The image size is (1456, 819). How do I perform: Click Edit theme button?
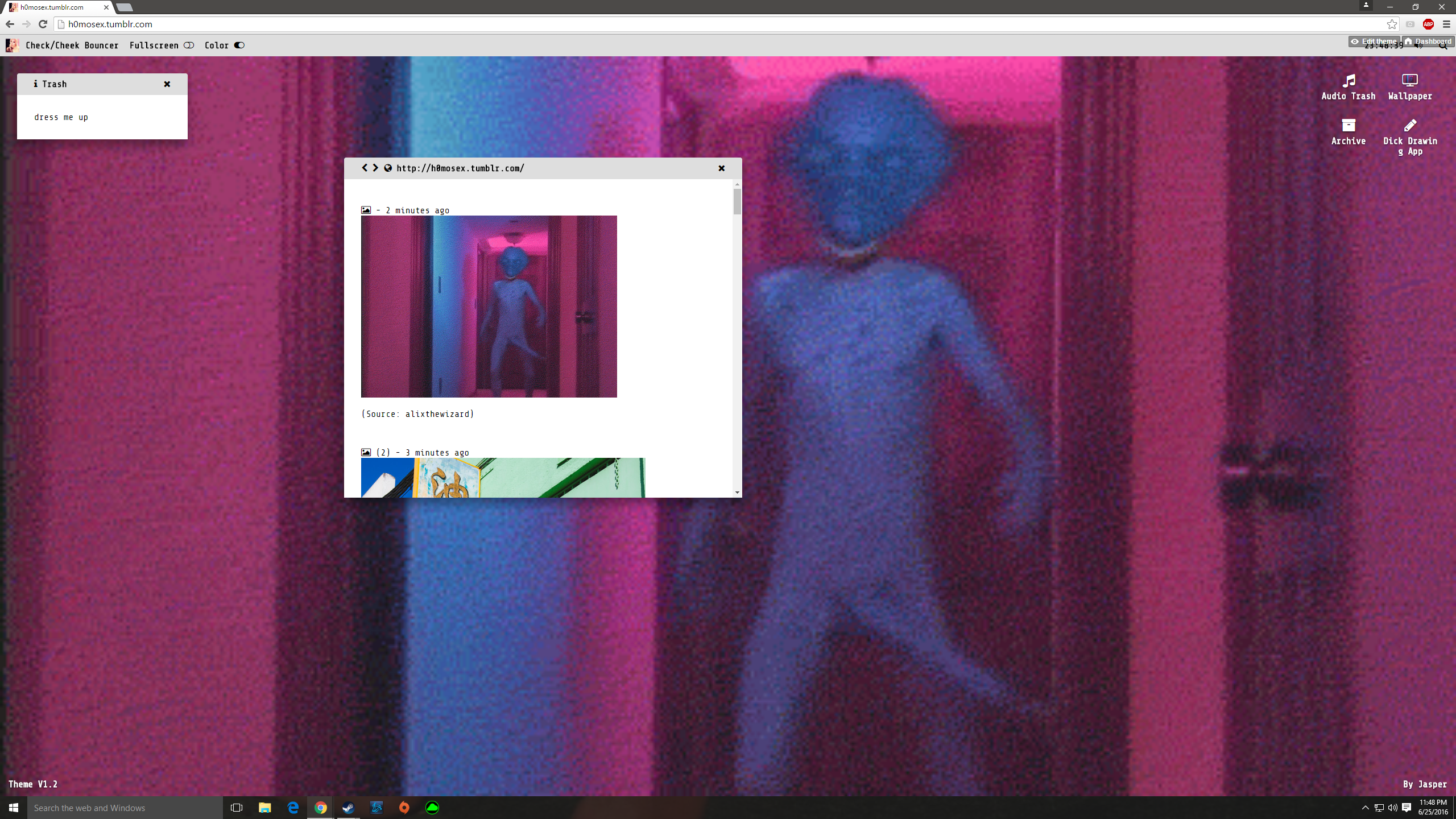tap(1374, 42)
